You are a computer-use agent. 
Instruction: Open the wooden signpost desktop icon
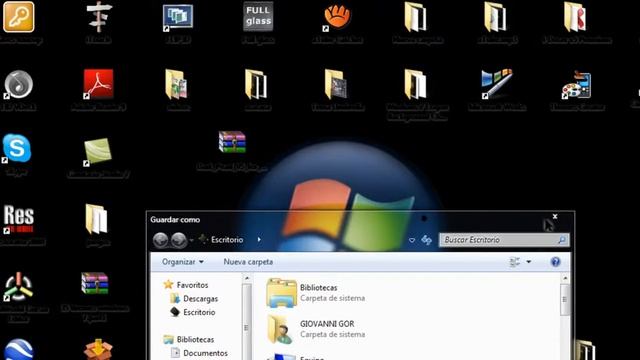98,16
